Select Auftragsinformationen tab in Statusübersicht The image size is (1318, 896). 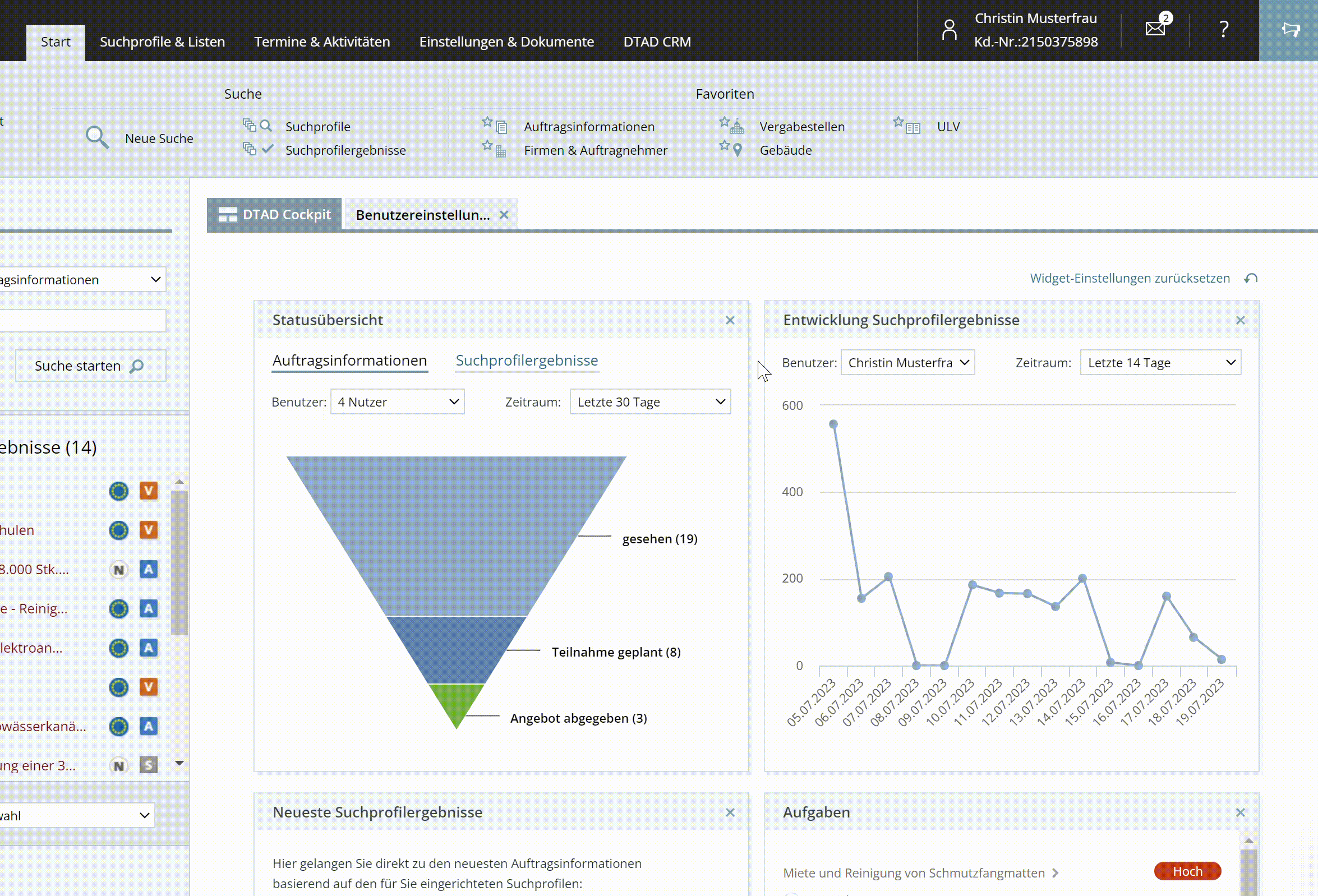[x=349, y=360]
